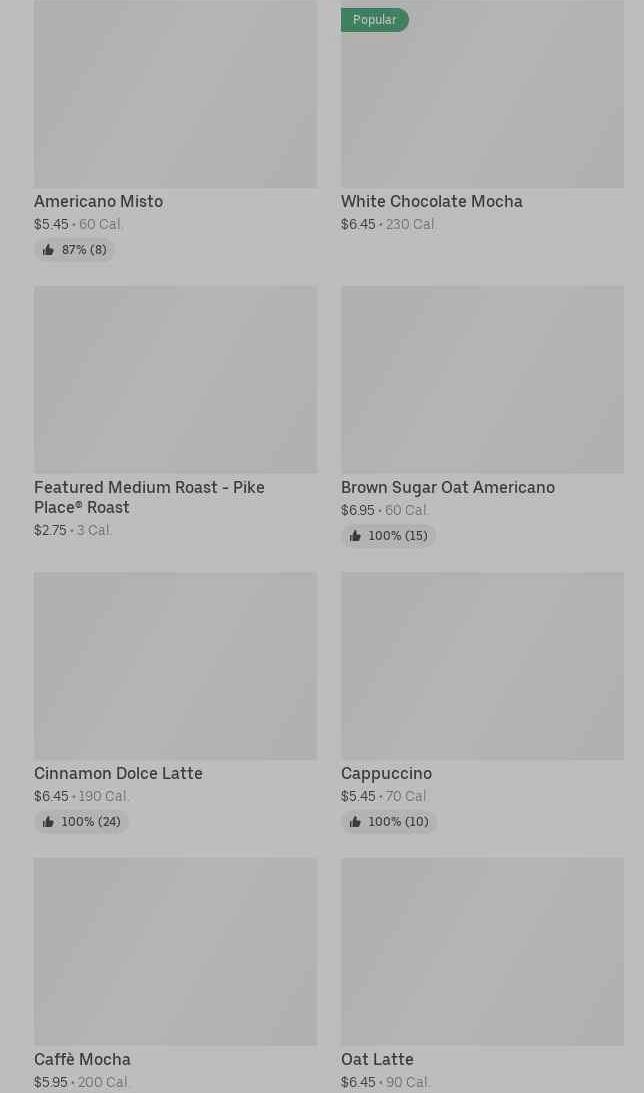This screenshot has height=1093, width=644.
Task: Click the thumbs-up icon under Brown Sugar Oat Americano
Action: tap(355, 536)
